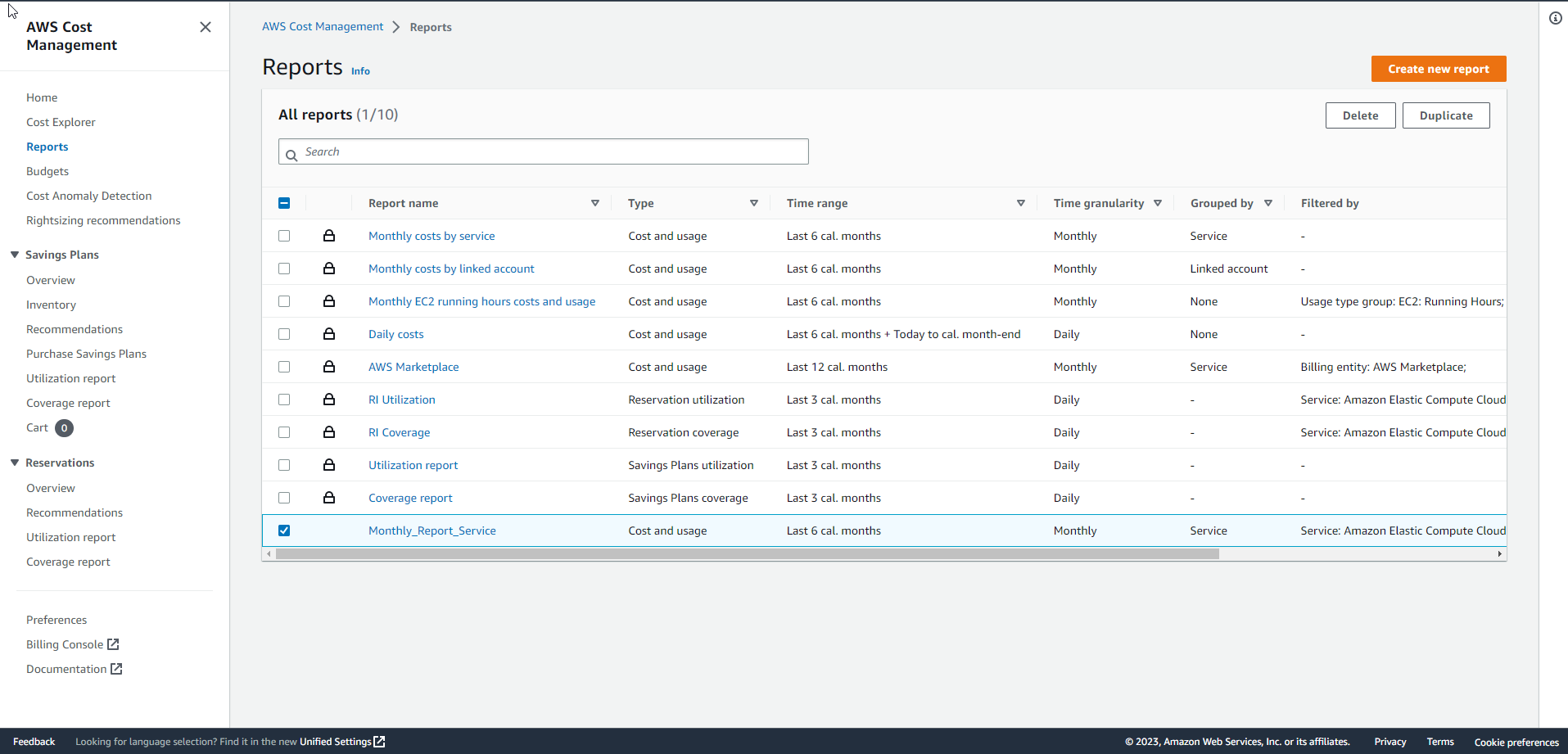Select the AWS Marketplace row checkbox

(x=284, y=367)
